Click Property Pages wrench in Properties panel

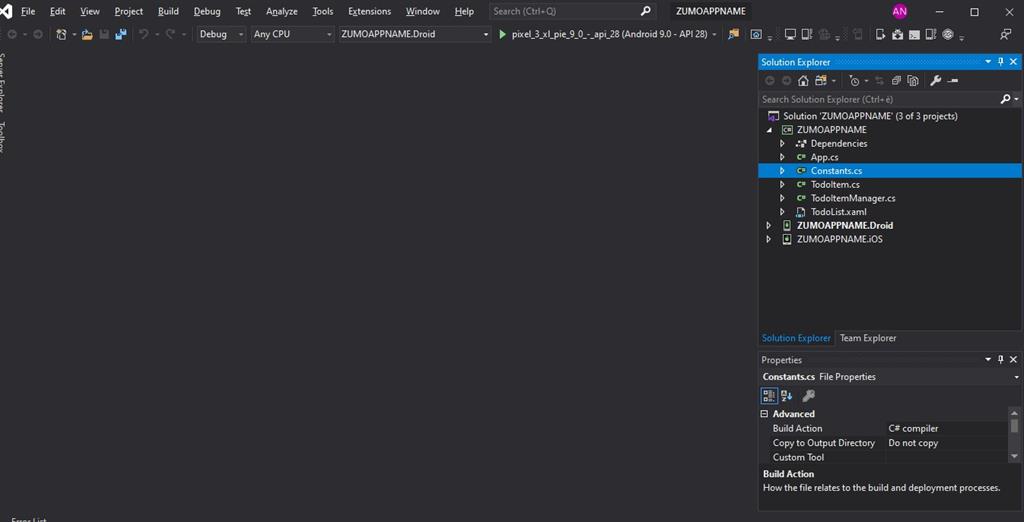point(808,395)
